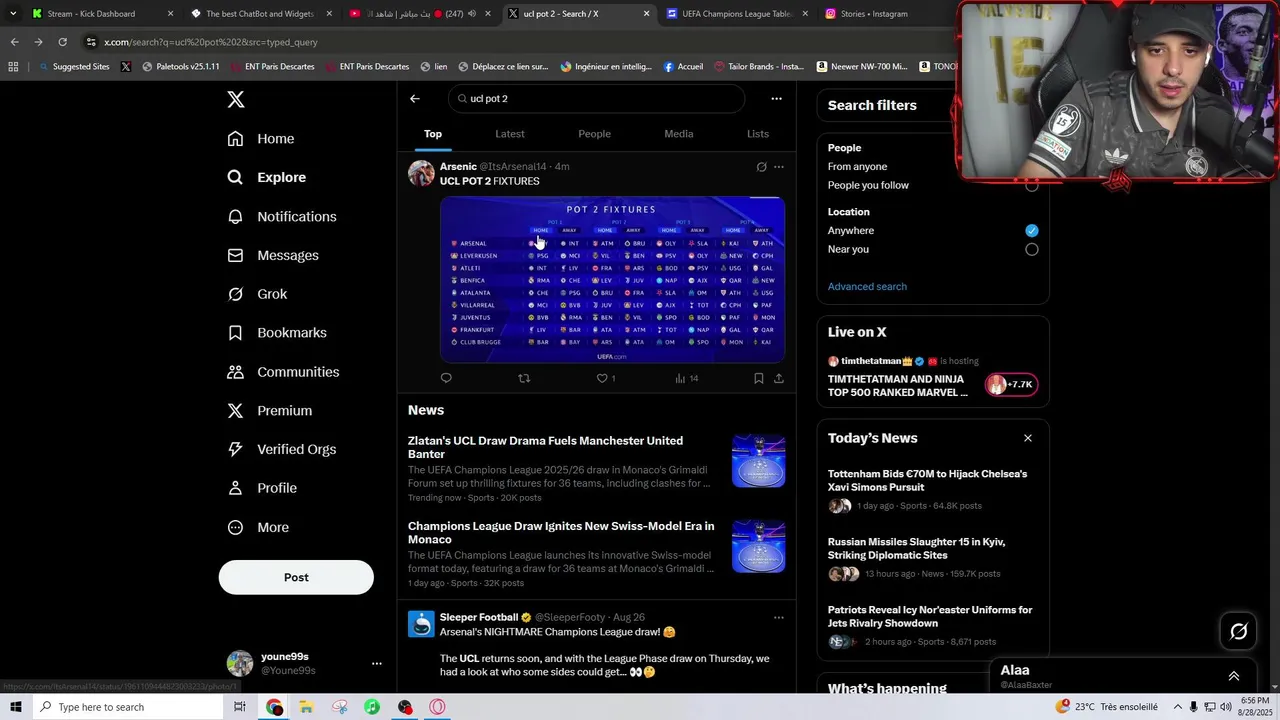Open search options three-dot menu
The image size is (1280, 720).
coord(776,98)
